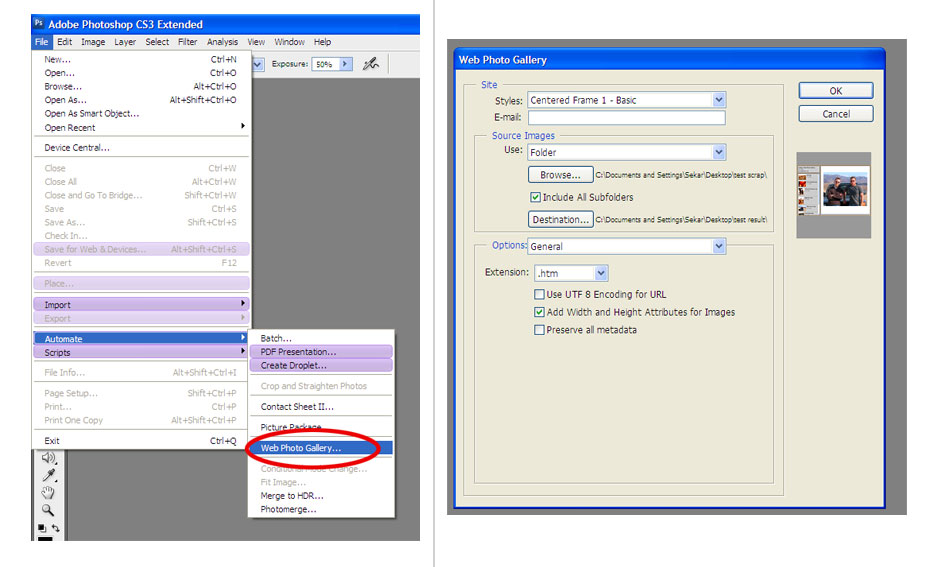Click the Exposure 50% value field
Viewport: 943px width, 567px height.
click(x=325, y=64)
